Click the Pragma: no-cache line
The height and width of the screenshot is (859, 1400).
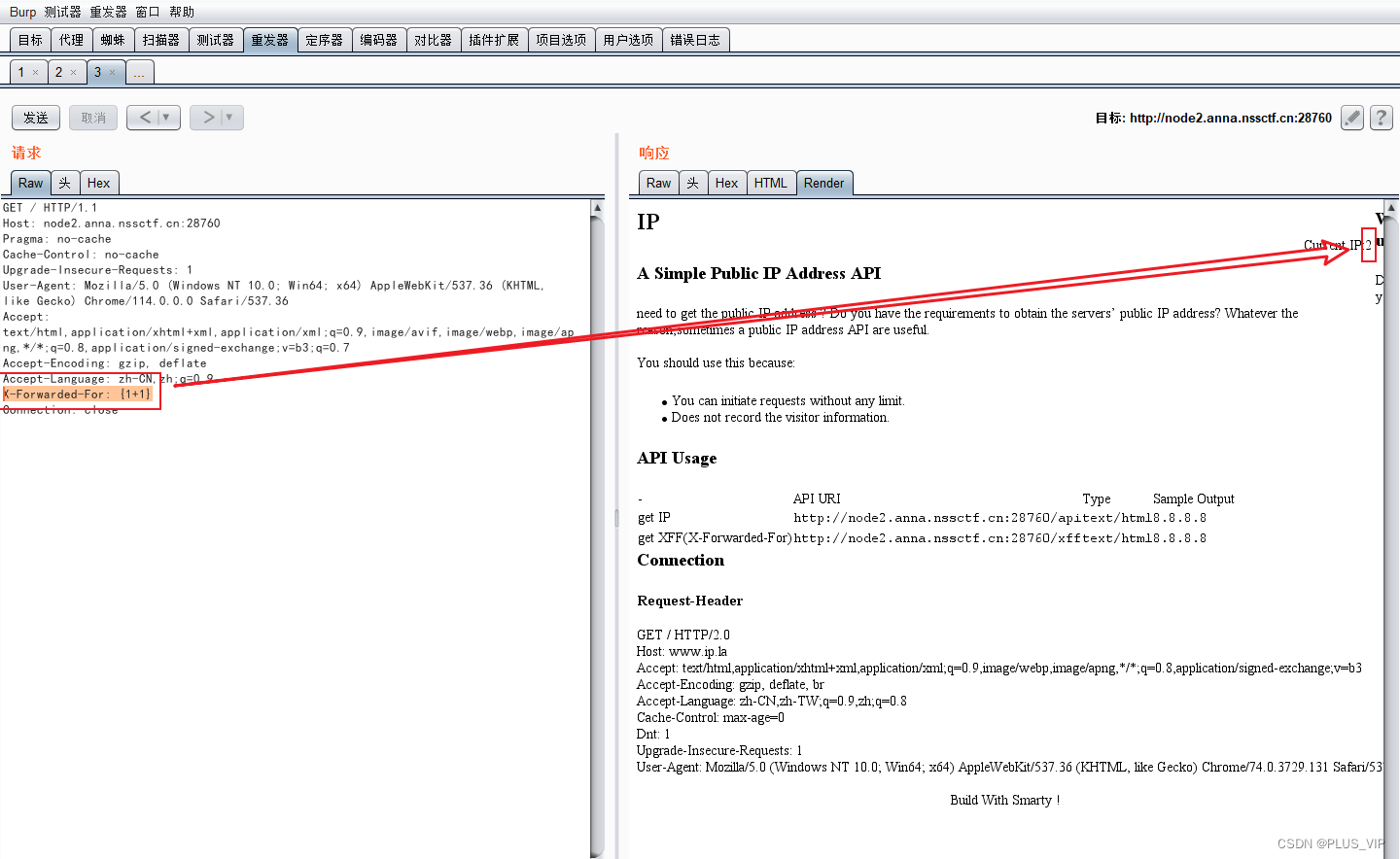coord(56,239)
